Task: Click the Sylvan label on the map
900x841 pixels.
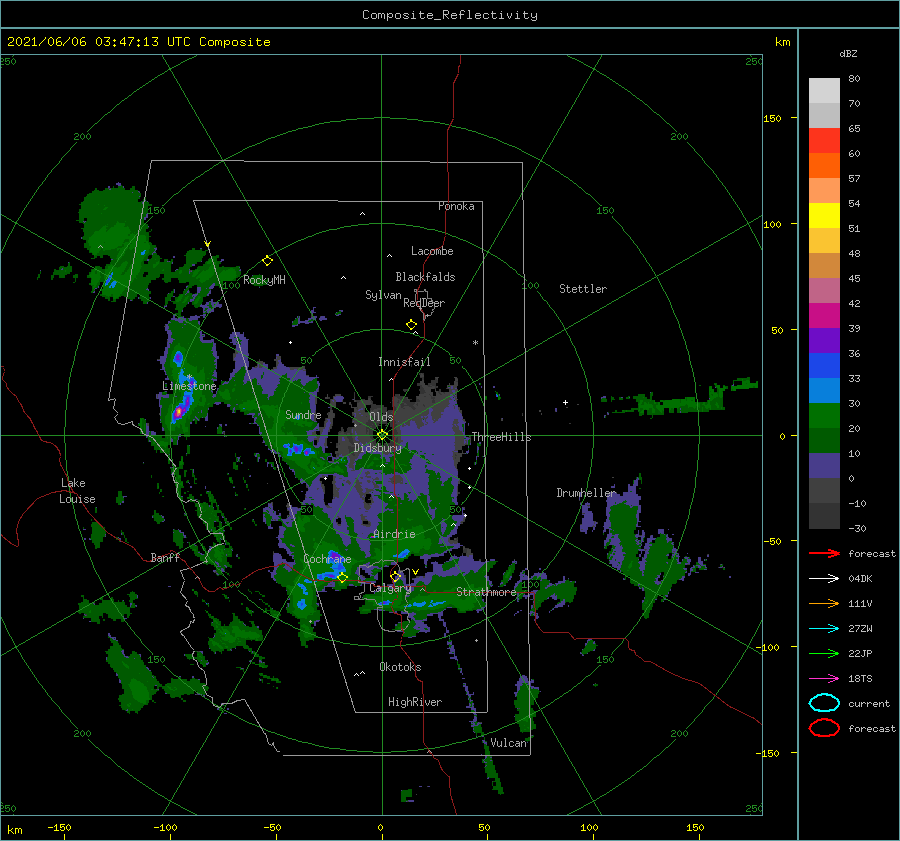Action: (383, 295)
